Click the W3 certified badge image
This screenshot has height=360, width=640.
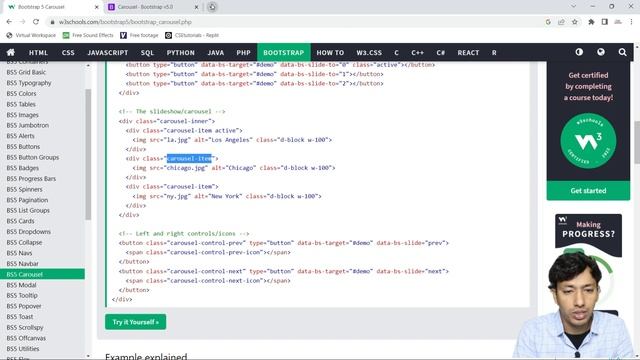pyautogui.click(x=588, y=141)
